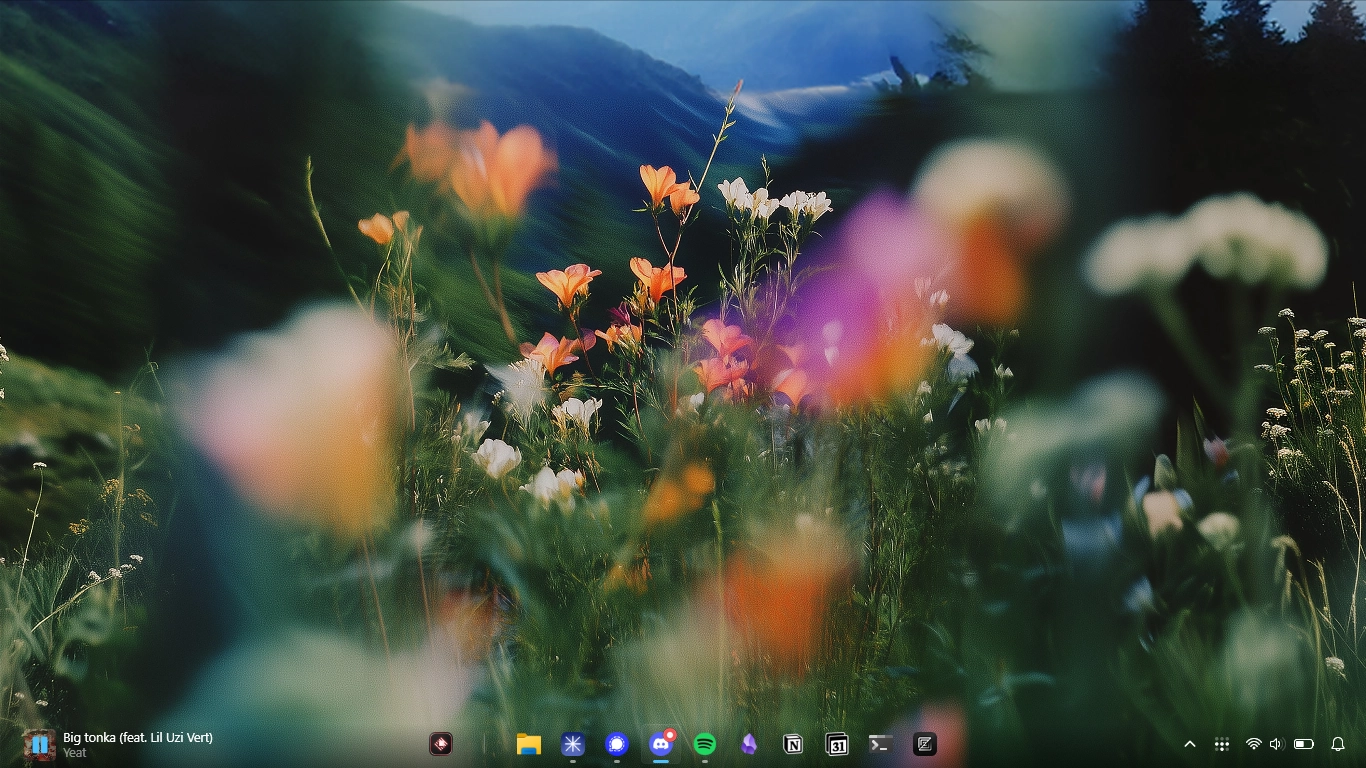The width and height of the screenshot is (1366, 768).
Task: Launch Notion from the taskbar
Action: click(793, 744)
